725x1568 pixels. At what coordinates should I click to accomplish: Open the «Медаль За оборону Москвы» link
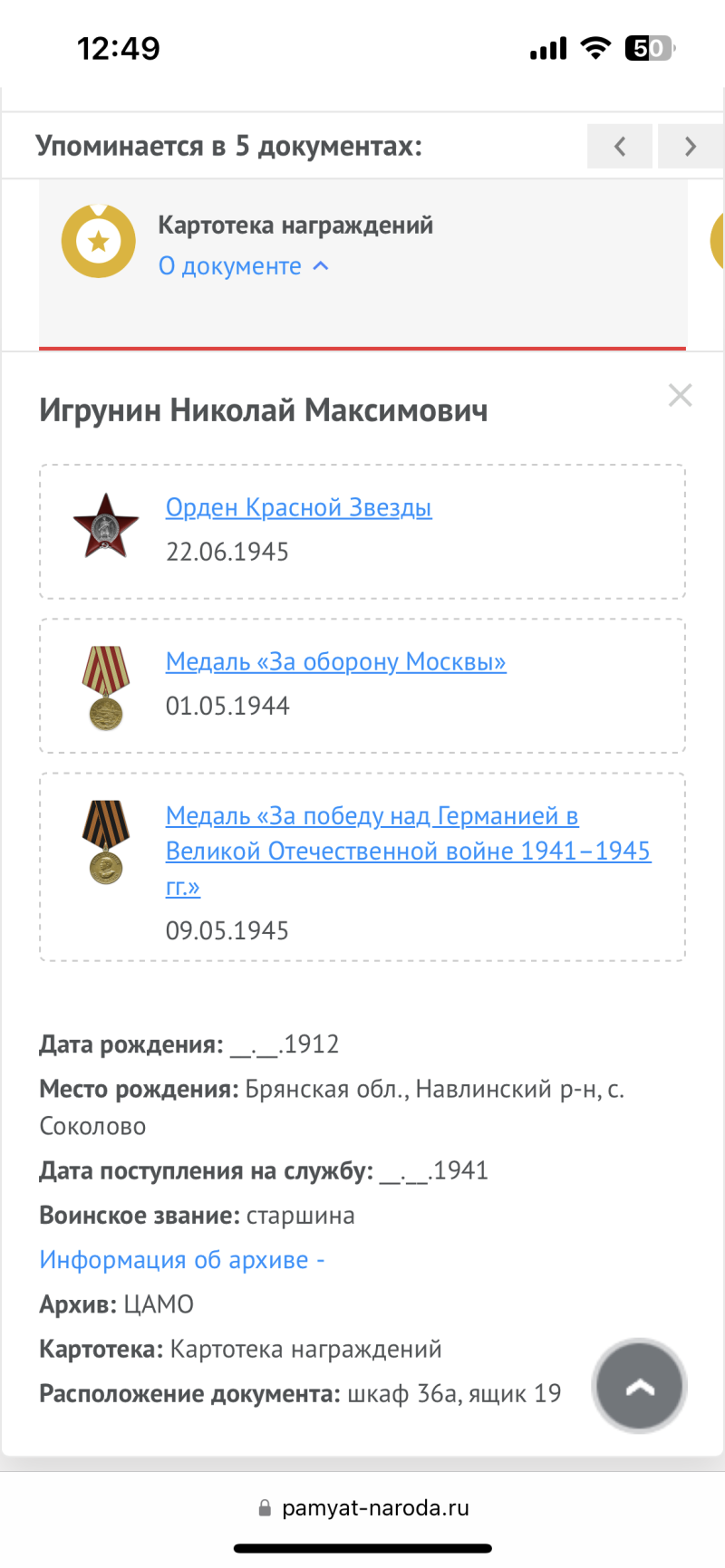pos(336,662)
